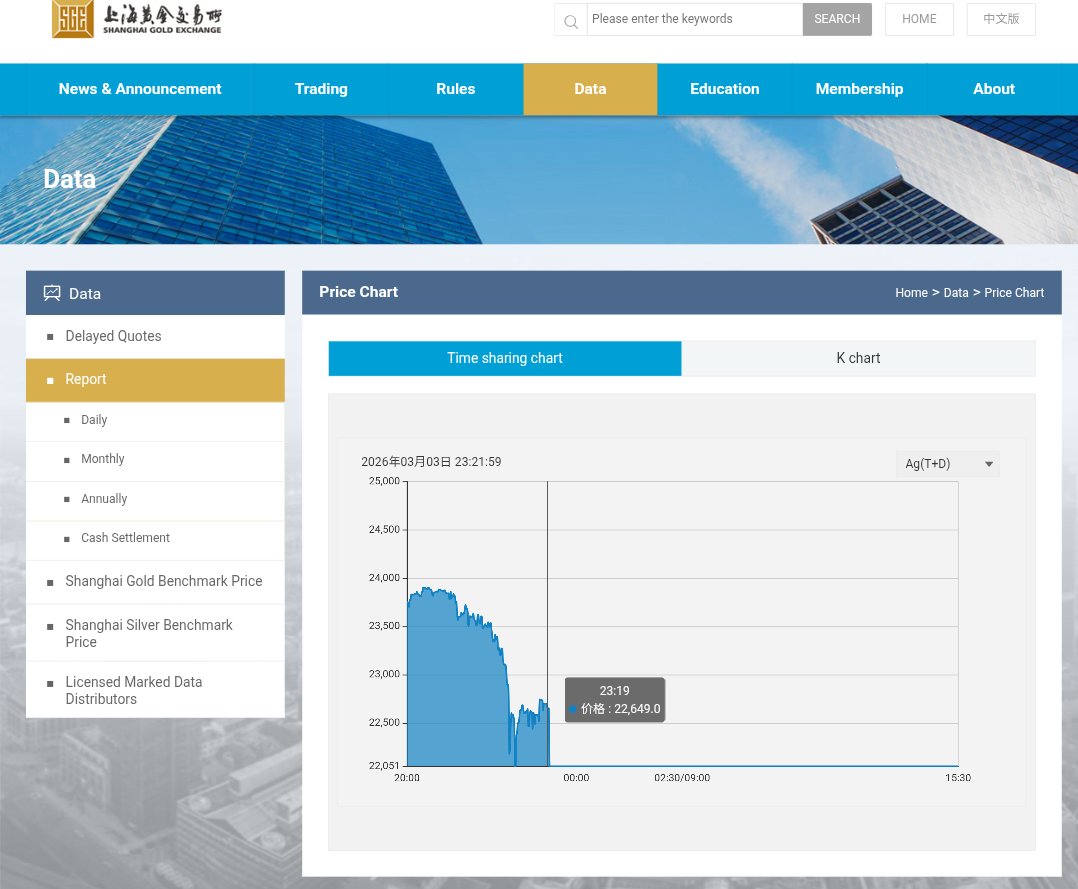Select the Education menu item

[724, 88]
